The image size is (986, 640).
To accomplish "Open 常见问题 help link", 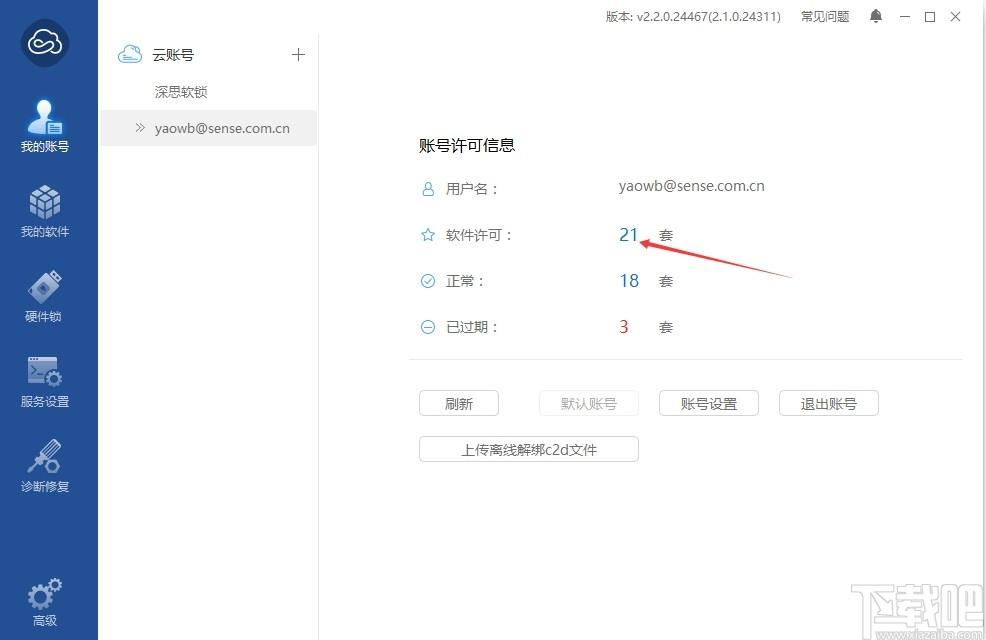I will 824,16.
